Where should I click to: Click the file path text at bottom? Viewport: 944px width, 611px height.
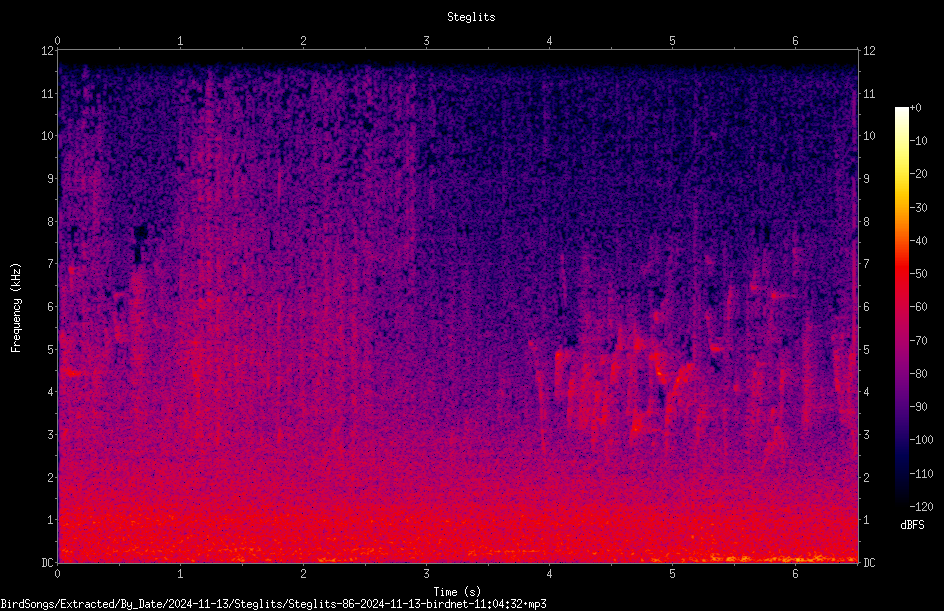point(273,603)
